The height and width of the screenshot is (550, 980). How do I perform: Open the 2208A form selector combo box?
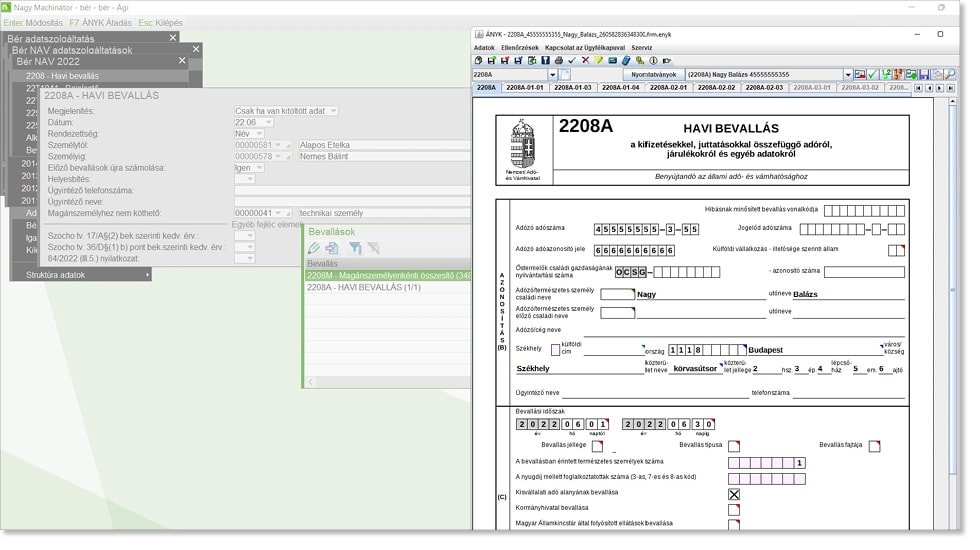552,75
